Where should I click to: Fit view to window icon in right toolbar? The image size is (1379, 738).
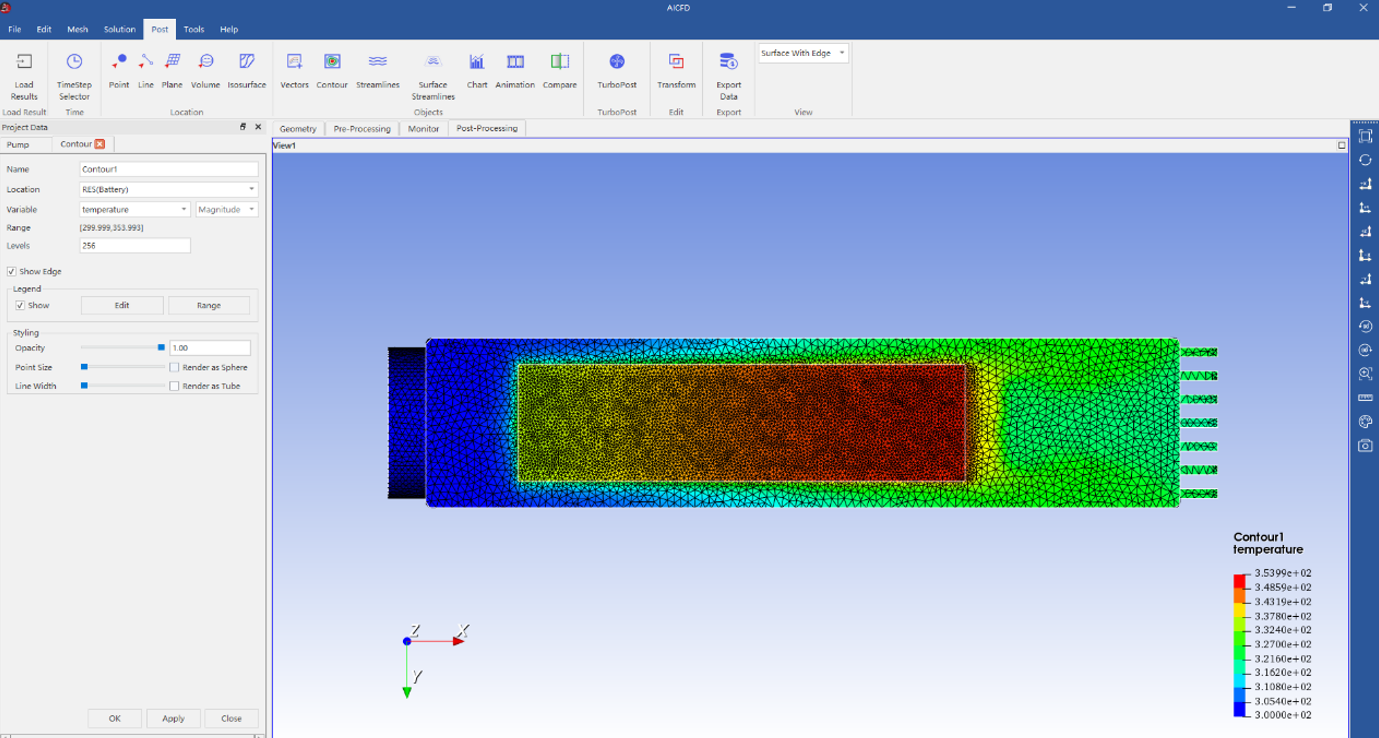[x=1365, y=136]
